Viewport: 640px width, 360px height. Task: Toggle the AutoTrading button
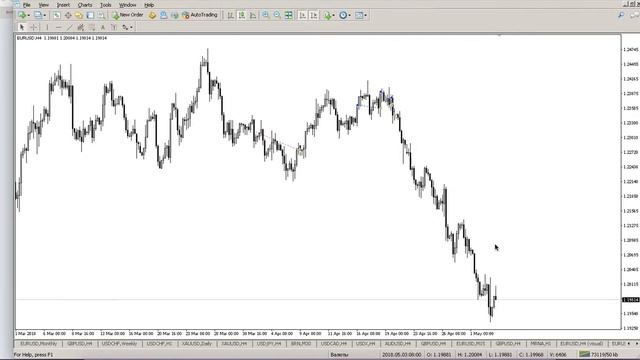tap(200, 15)
